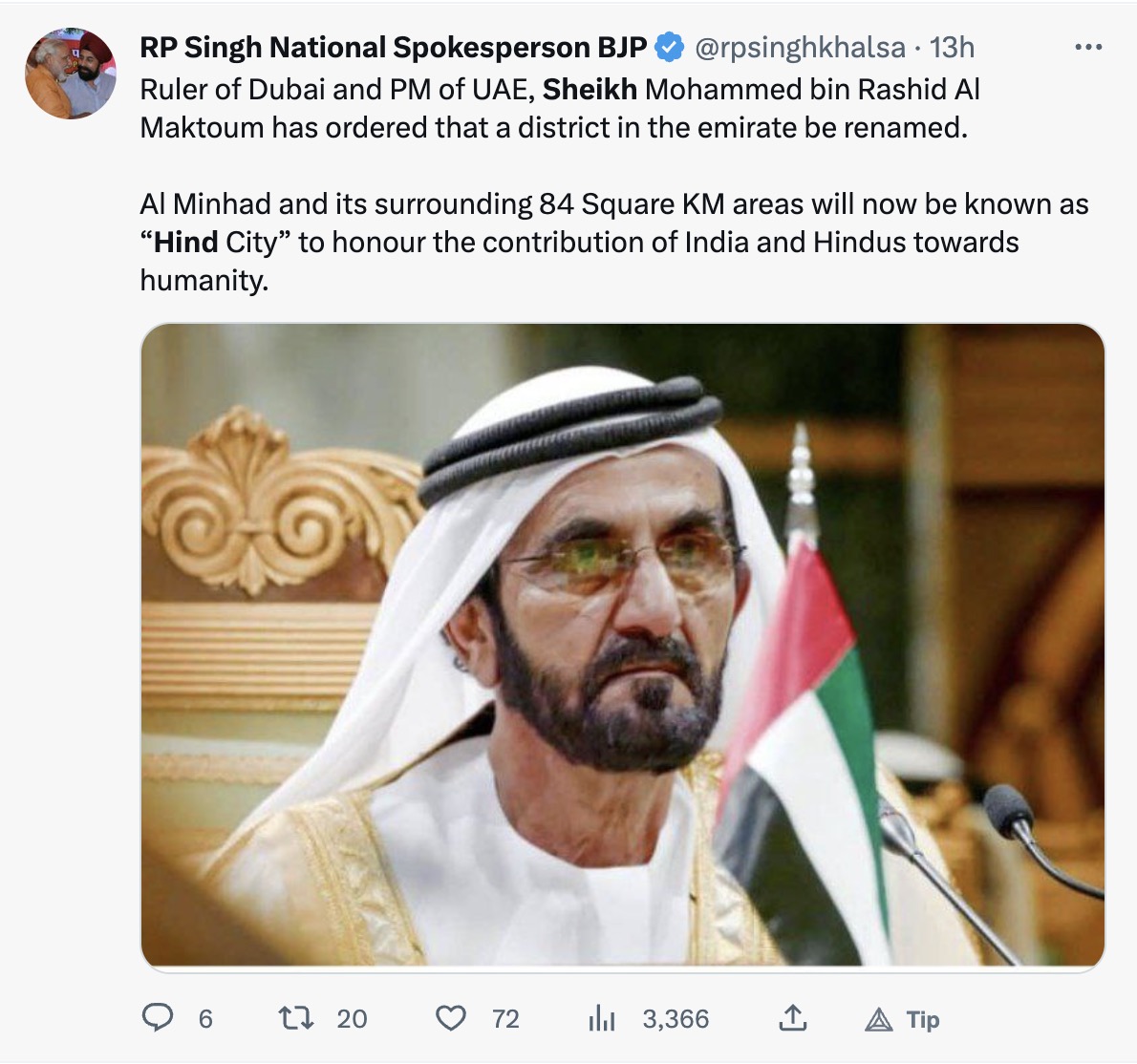Image resolution: width=1137 pixels, height=1064 pixels.
Task: Open RP Singh's profile avatar
Action: click(x=70, y=74)
